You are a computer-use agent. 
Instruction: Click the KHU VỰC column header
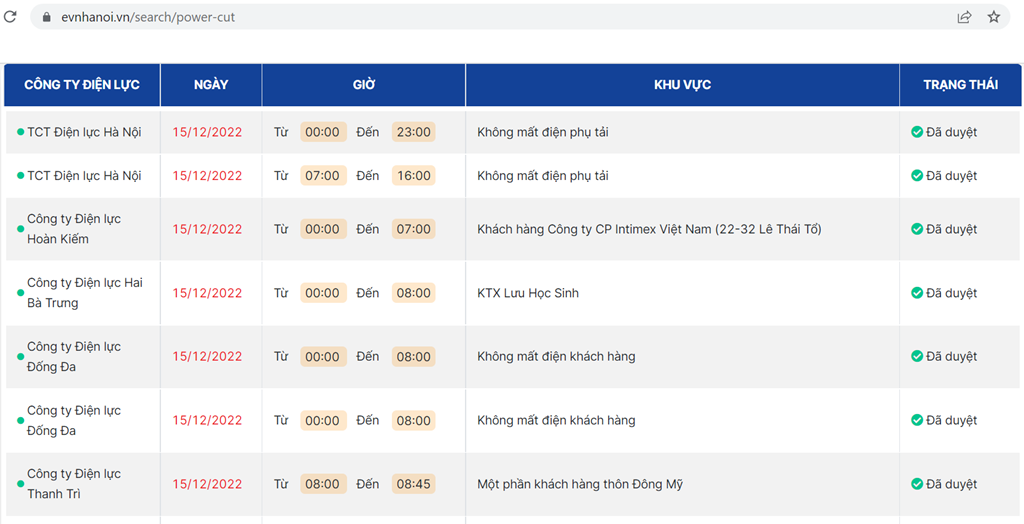(682, 85)
